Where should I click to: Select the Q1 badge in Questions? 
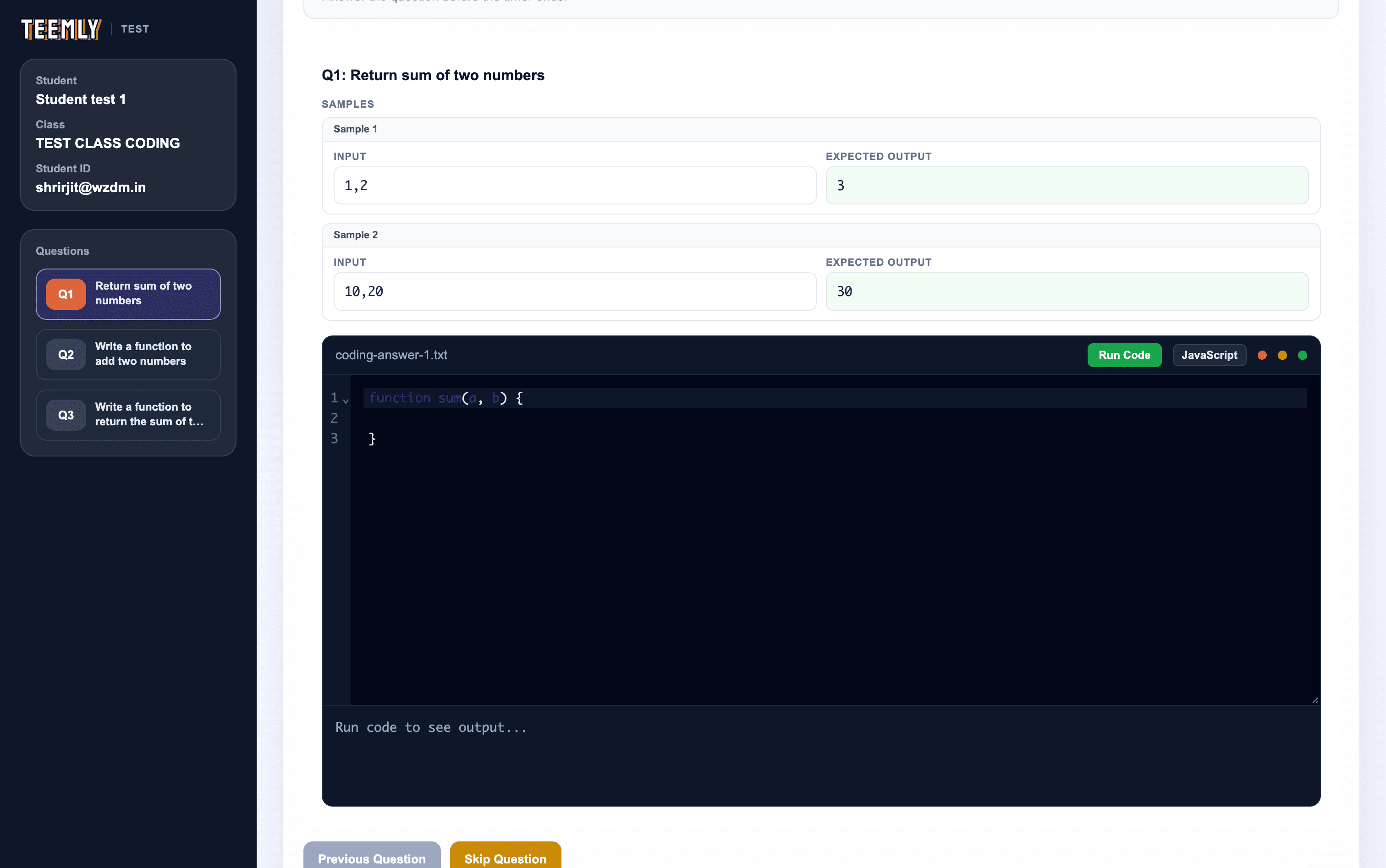click(x=66, y=294)
